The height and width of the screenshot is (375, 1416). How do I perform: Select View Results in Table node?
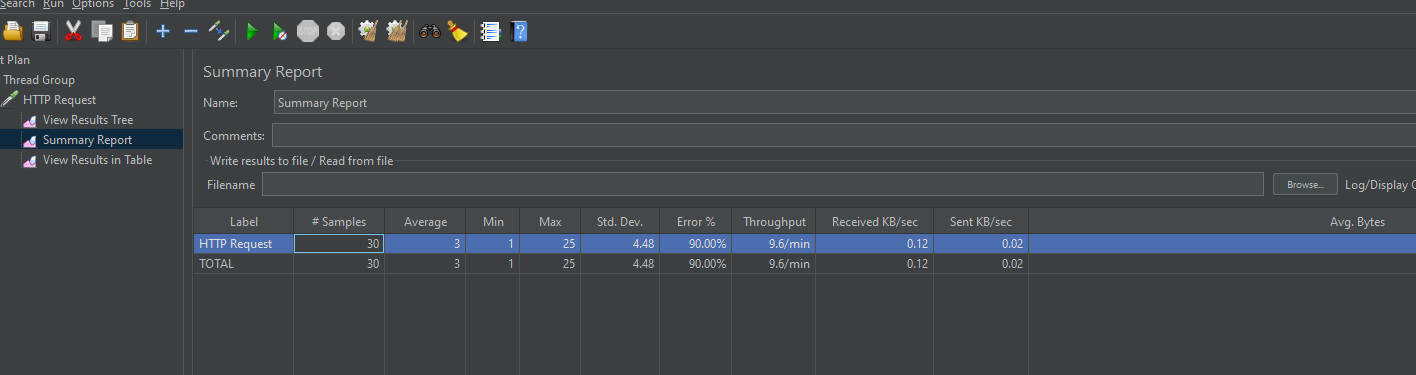97,160
